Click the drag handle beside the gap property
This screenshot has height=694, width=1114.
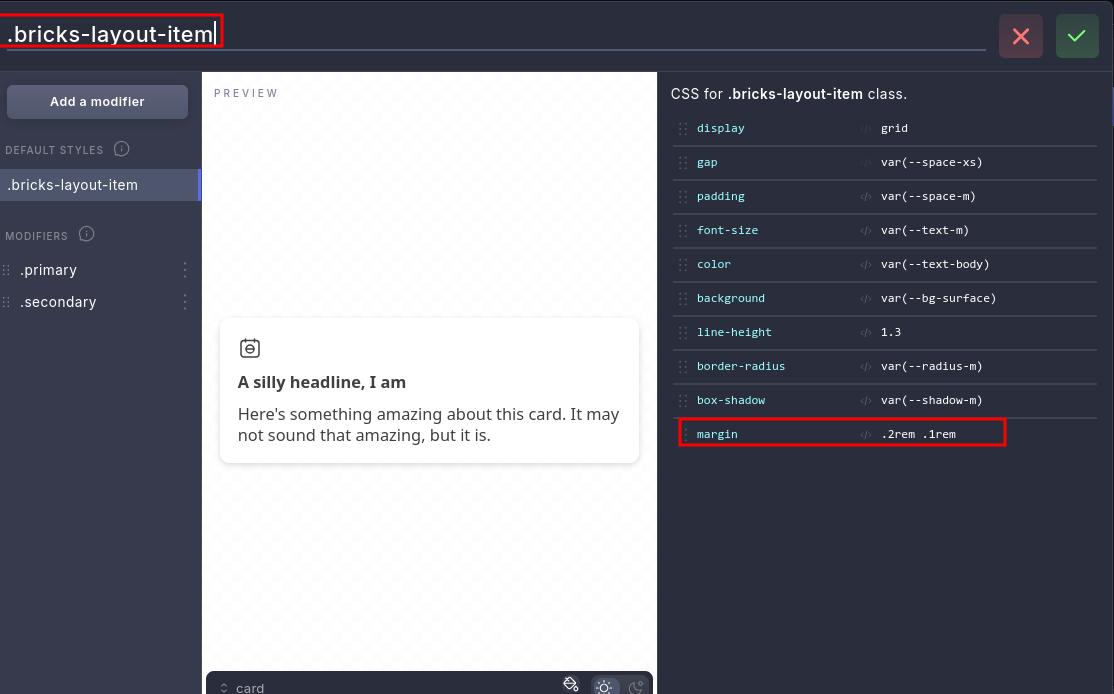coord(681,162)
